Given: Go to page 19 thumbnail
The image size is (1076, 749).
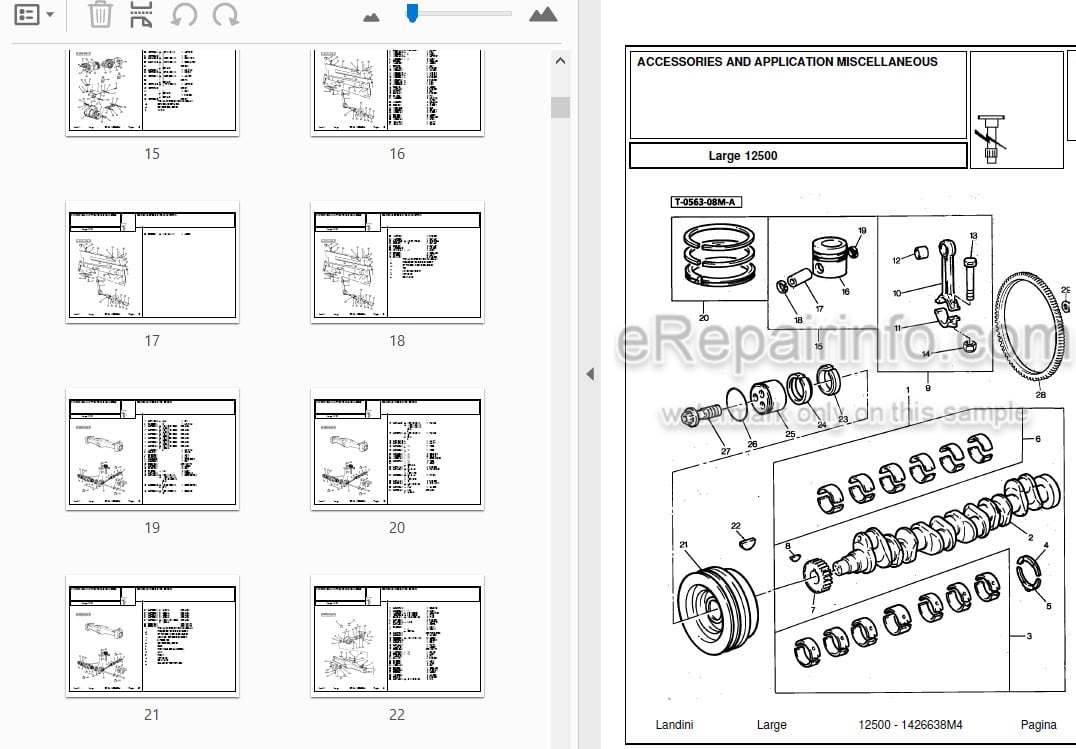Looking at the screenshot, I should pos(152,449).
